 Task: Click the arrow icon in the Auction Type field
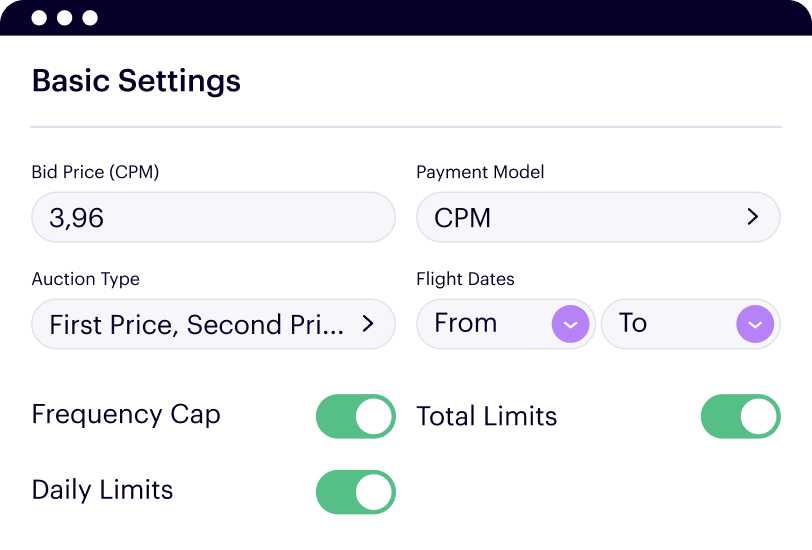367,324
